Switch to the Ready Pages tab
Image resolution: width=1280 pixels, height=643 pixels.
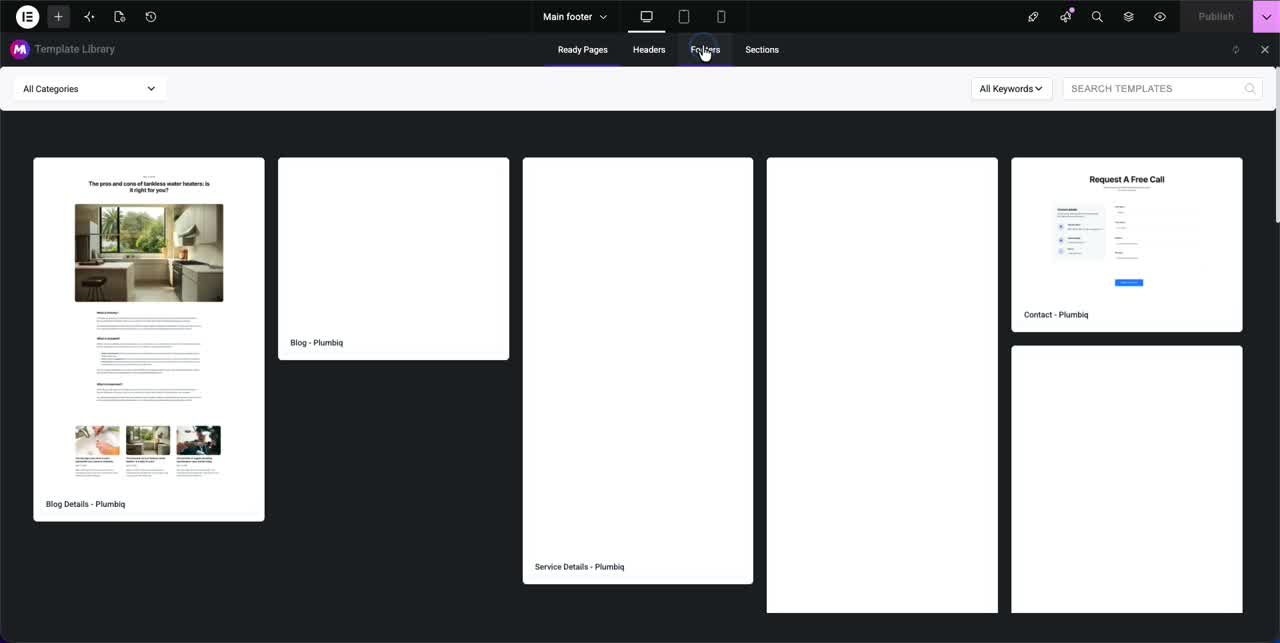pos(583,50)
